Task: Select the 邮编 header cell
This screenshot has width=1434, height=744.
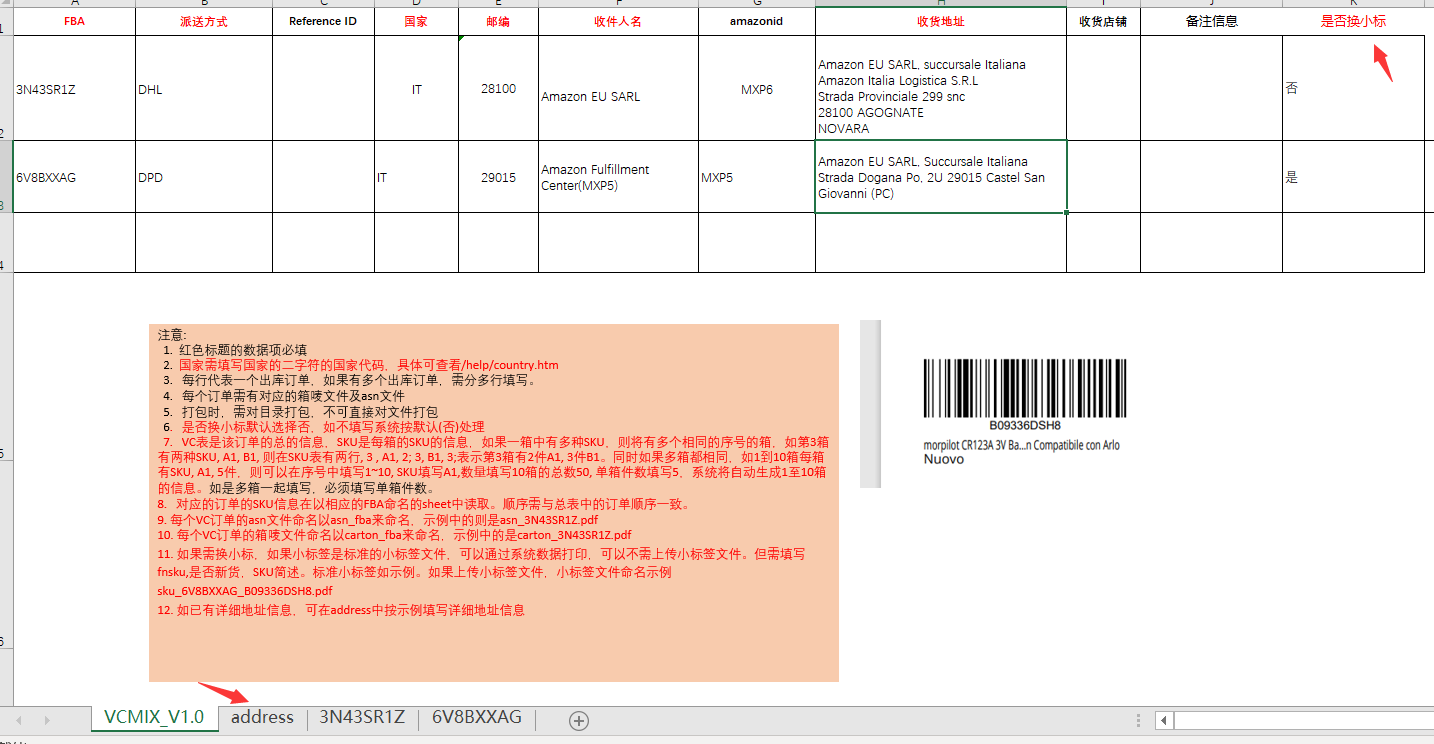Action: coord(498,21)
